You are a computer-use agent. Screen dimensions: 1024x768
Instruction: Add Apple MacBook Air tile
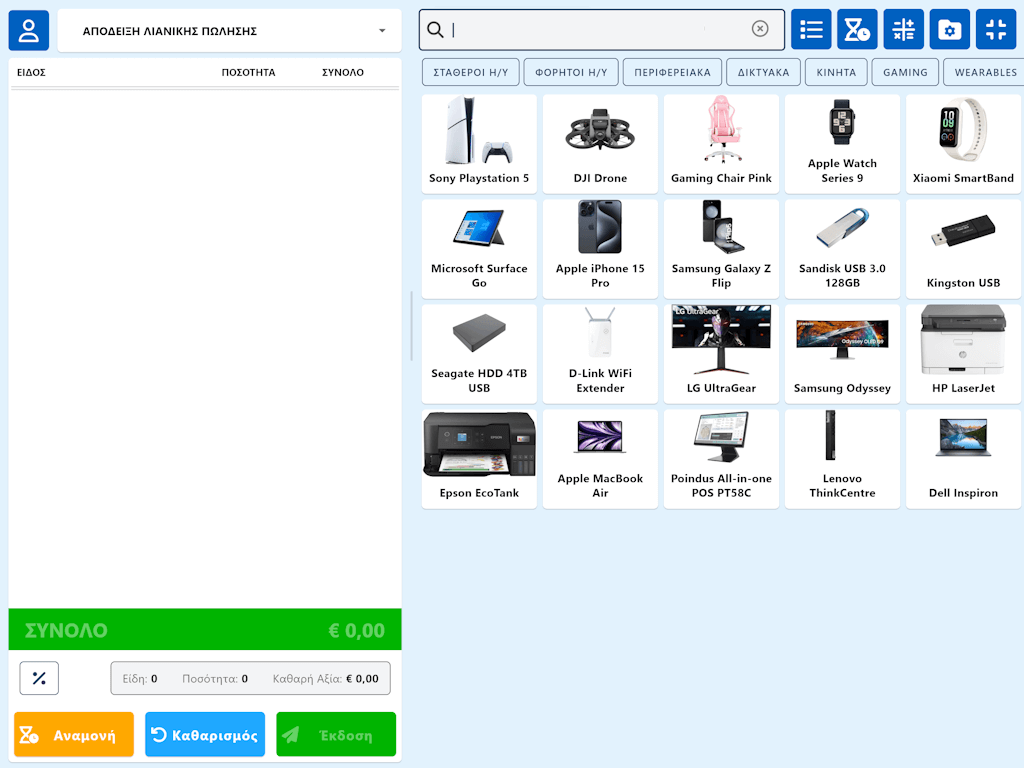coord(600,459)
